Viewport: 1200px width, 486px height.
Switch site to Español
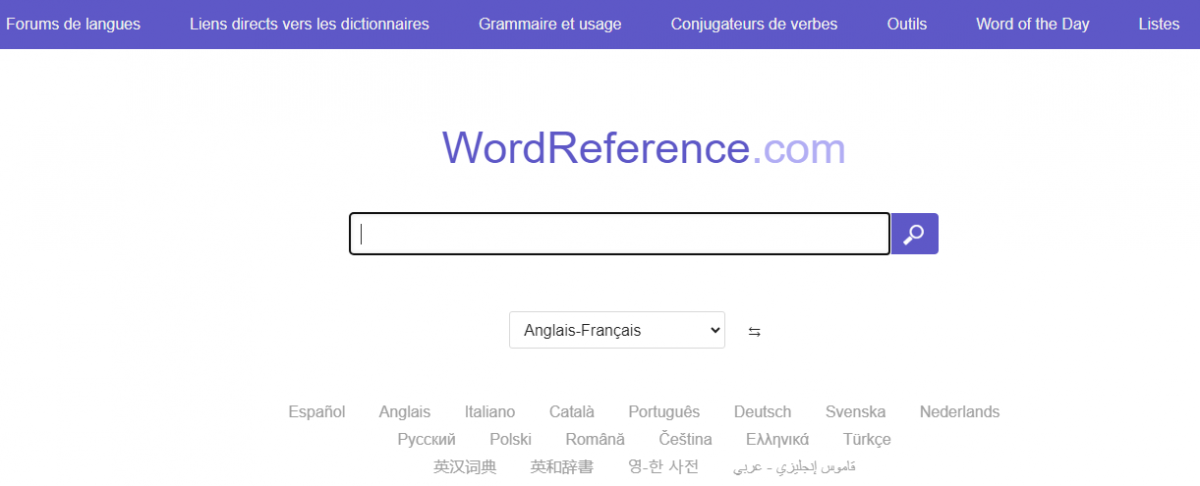(x=317, y=412)
